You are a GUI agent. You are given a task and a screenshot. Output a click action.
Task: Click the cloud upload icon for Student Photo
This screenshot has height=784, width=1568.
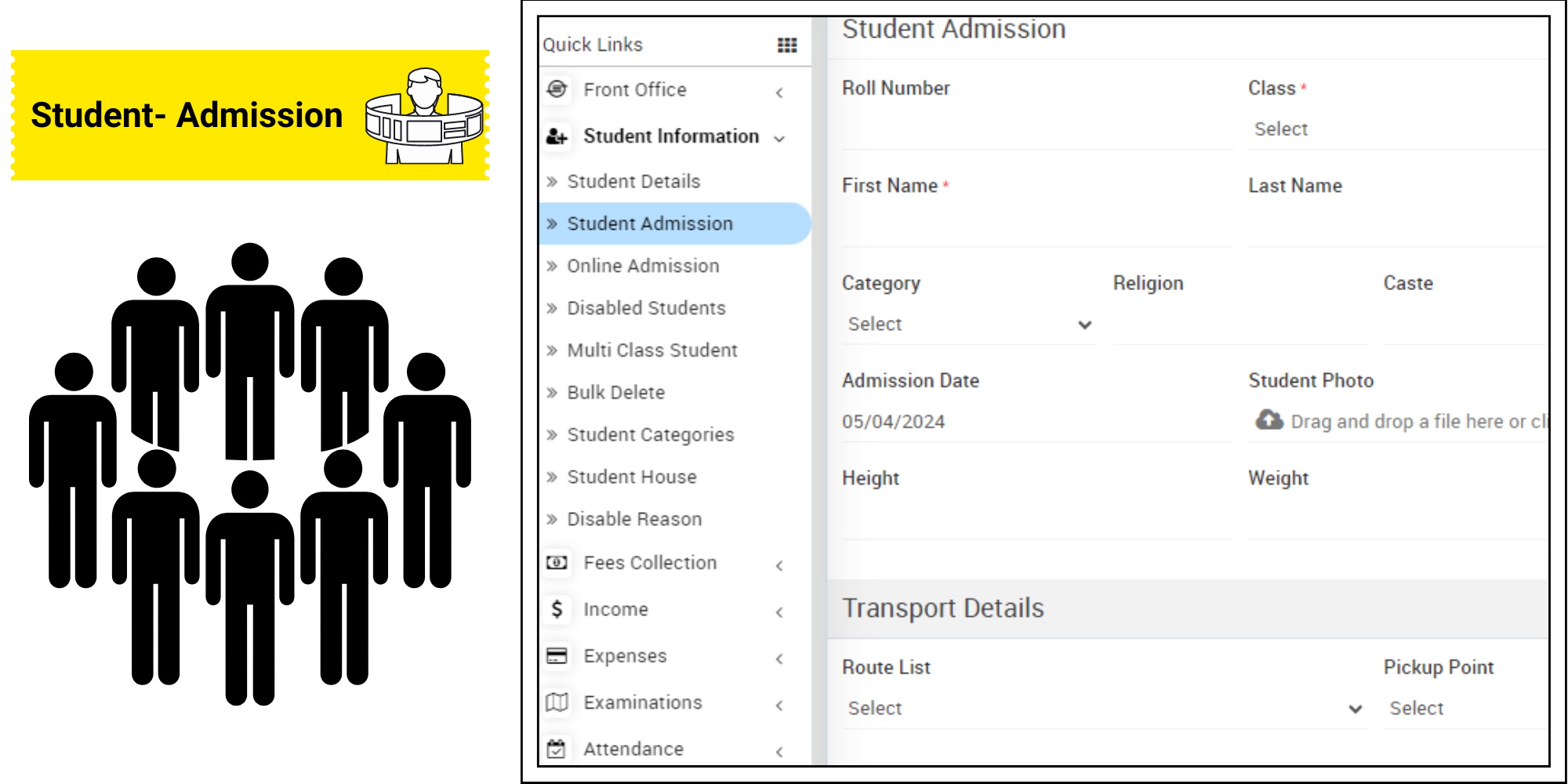coord(1267,421)
